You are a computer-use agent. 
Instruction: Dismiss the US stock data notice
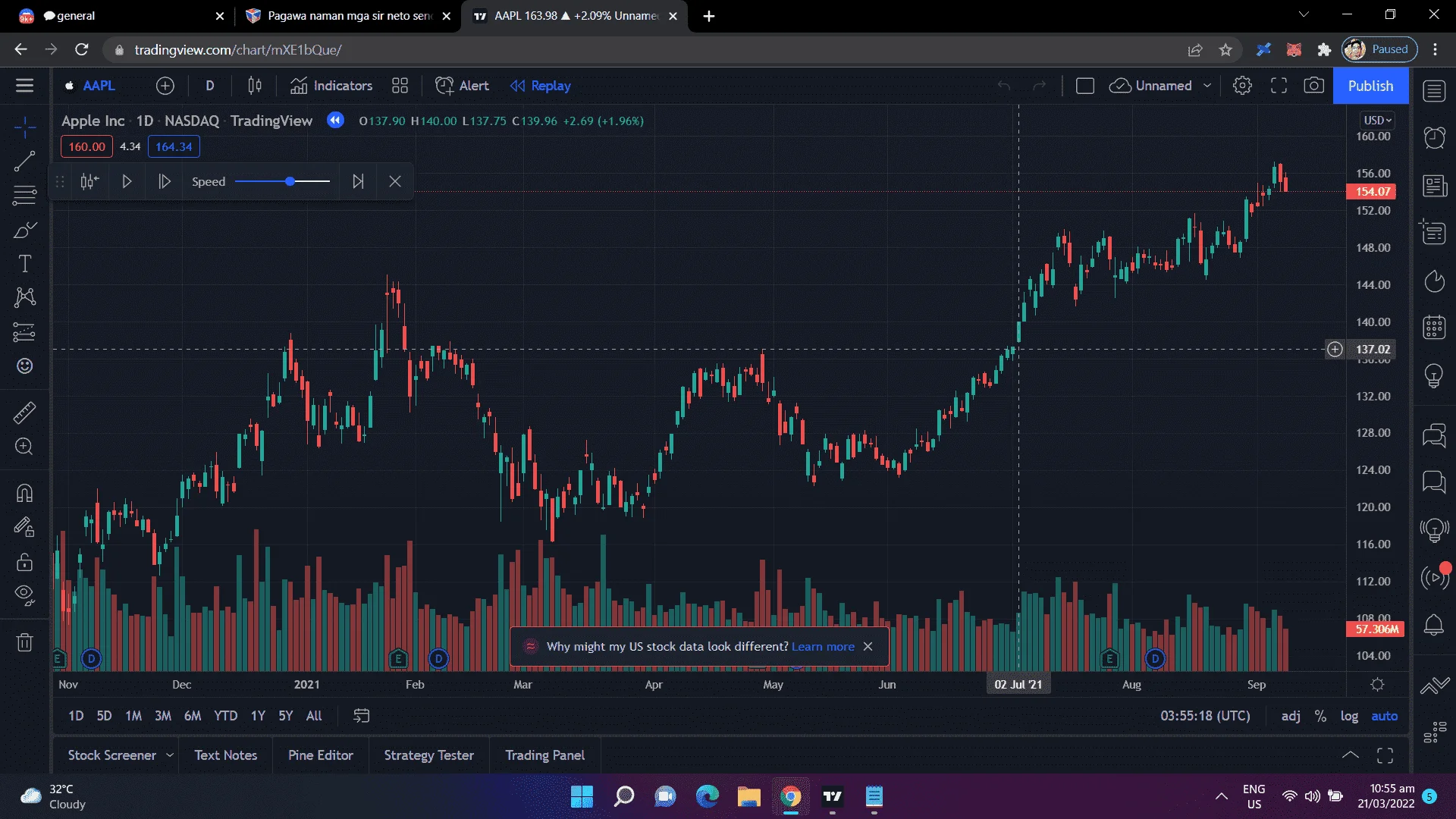[868, 647]
